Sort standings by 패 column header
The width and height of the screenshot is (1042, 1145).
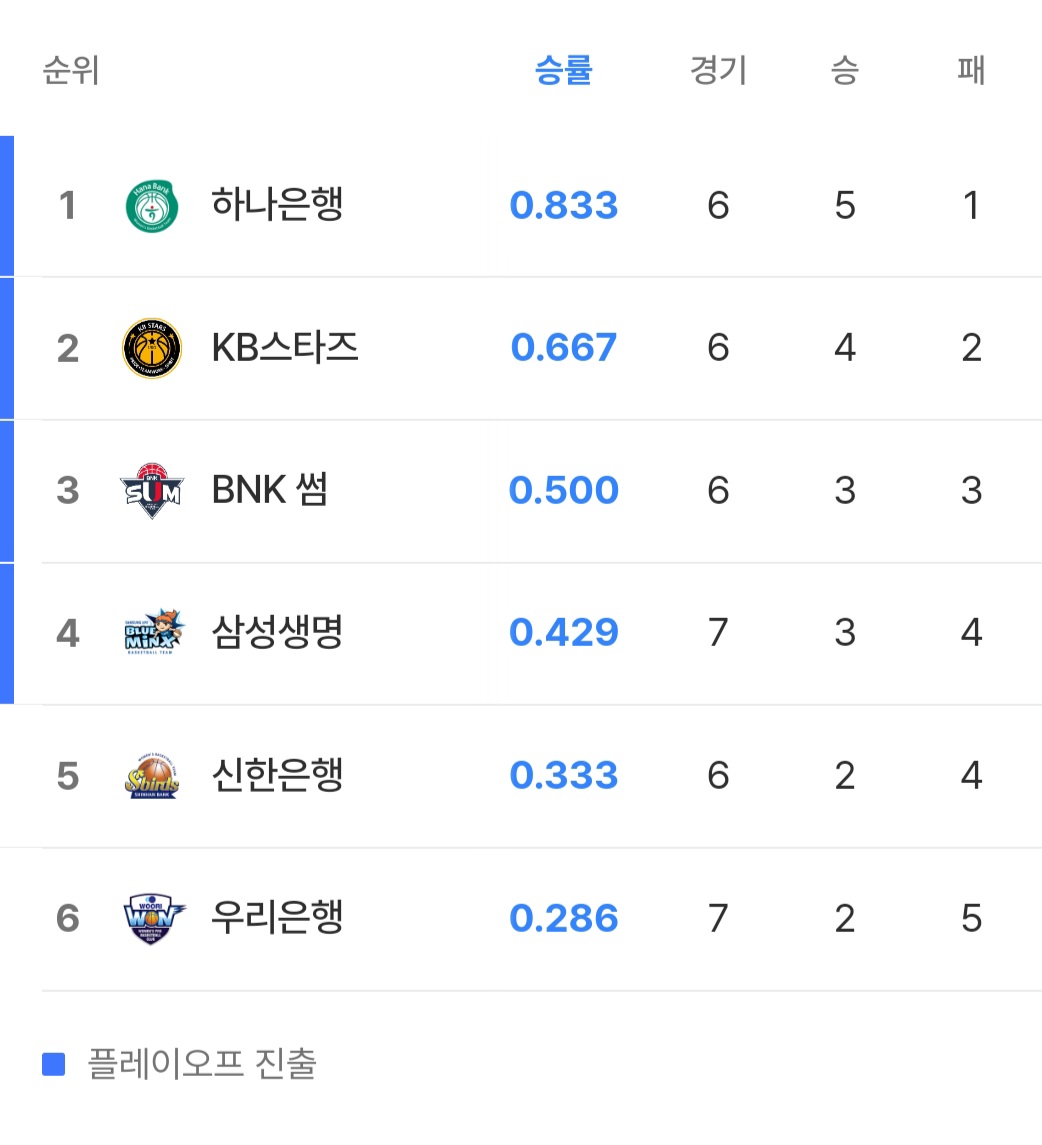(971, 71)
